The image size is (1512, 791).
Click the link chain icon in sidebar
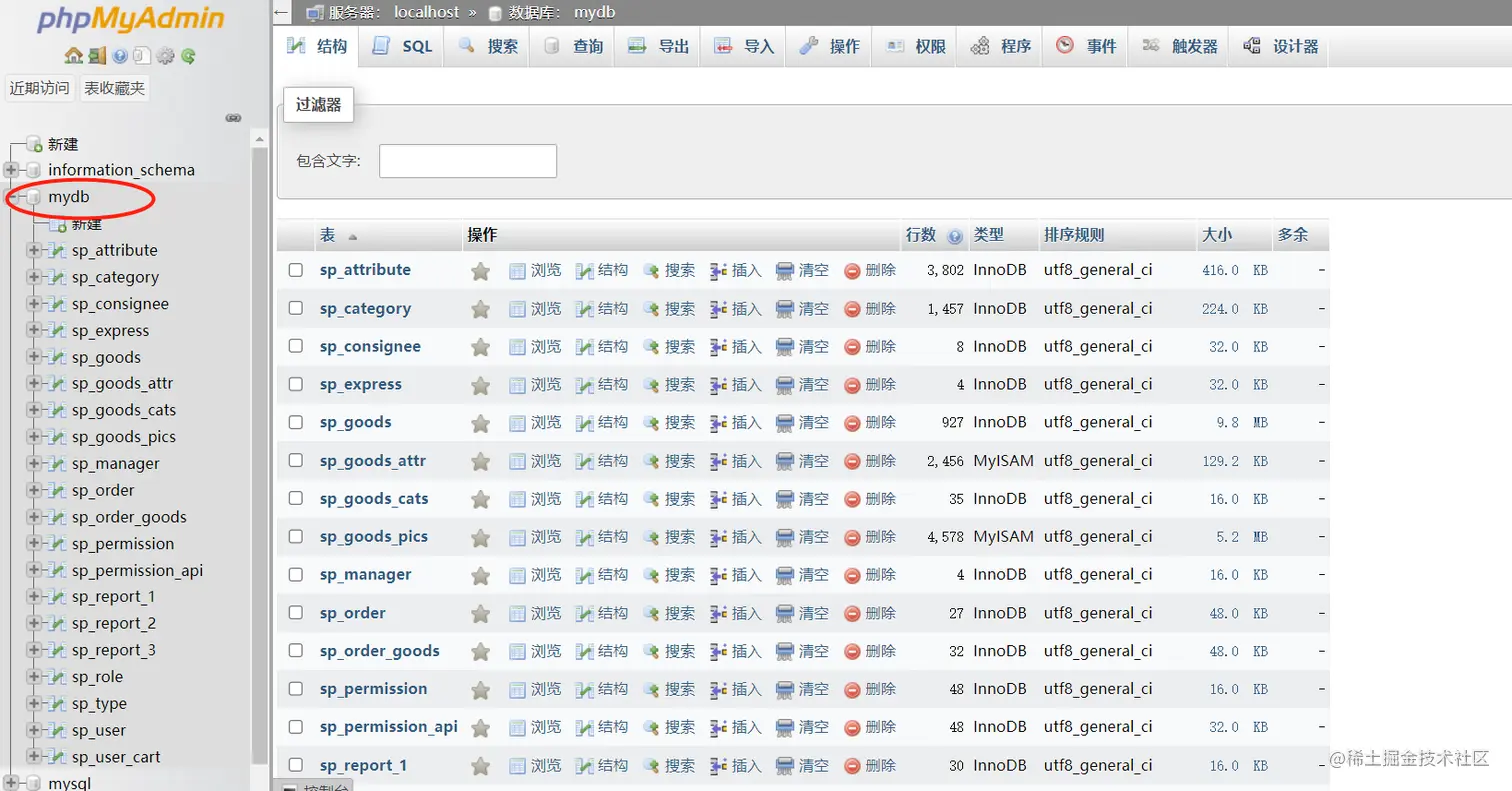click(x=233, y=118)
